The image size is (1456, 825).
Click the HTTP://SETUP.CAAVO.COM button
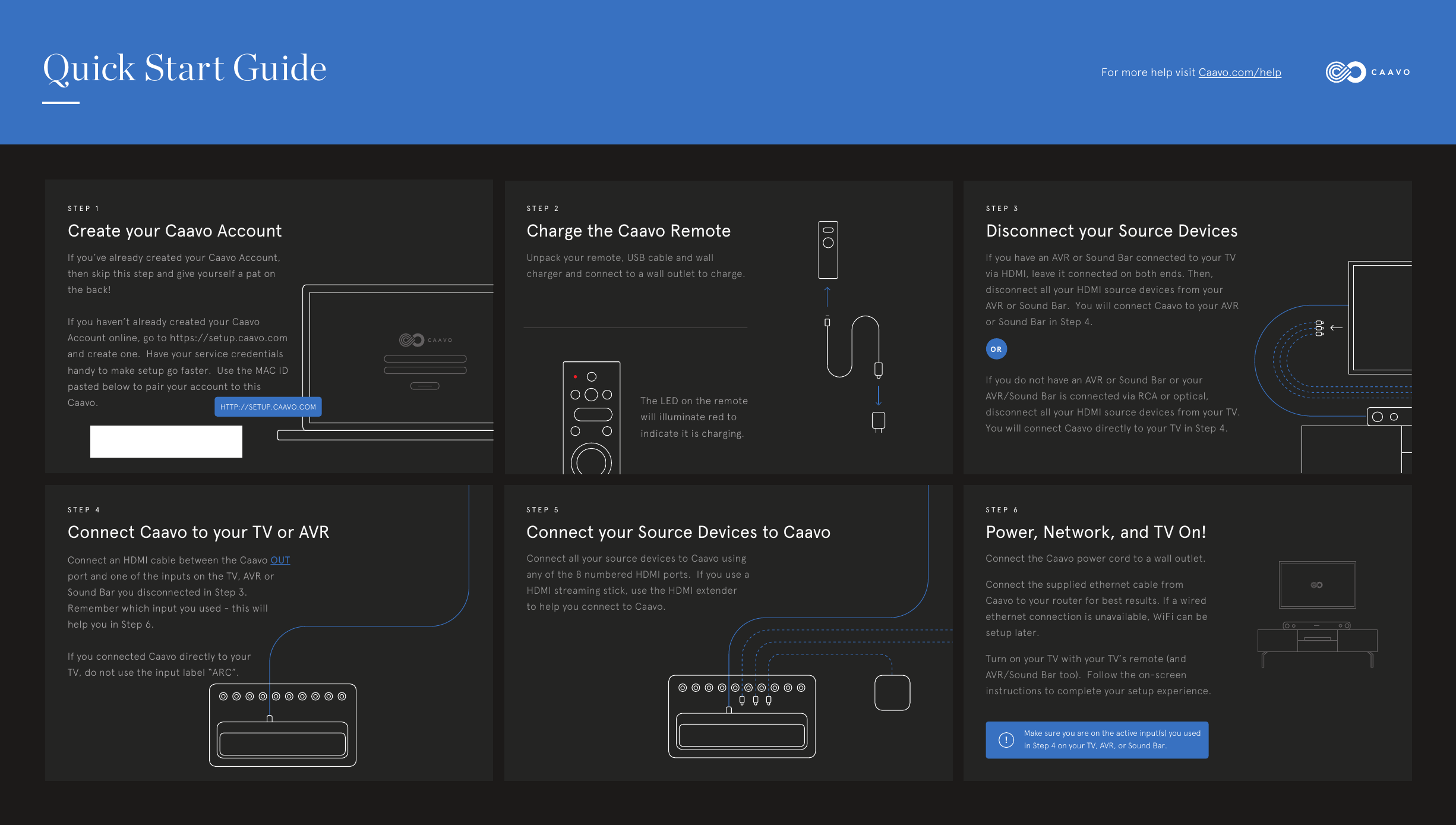[268, 407]
